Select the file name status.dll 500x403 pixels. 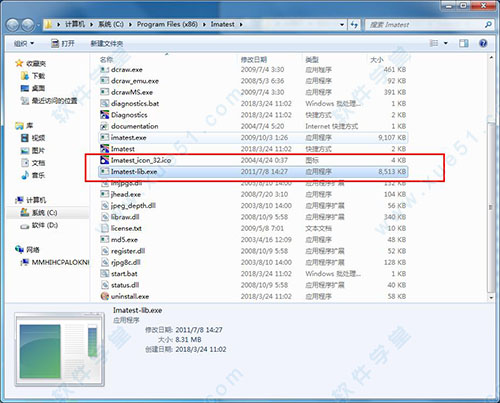point(125,285)
